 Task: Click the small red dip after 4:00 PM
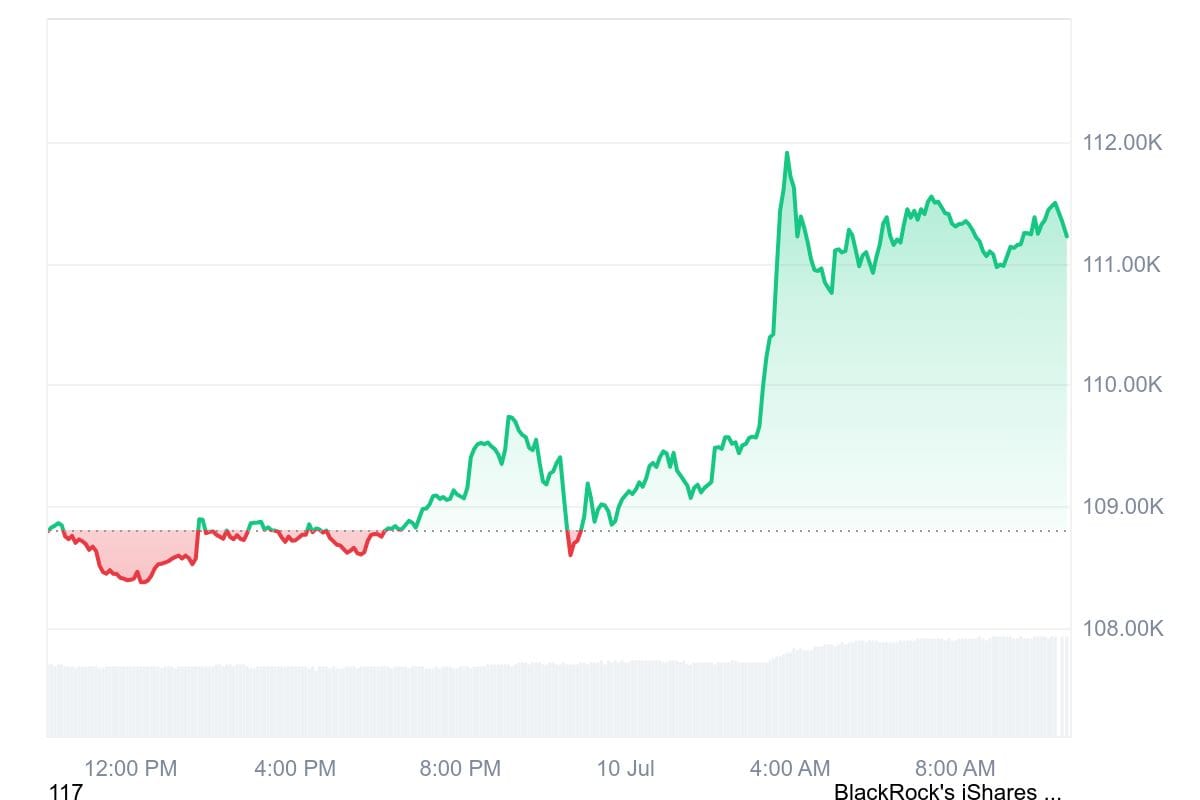[358, 553]
